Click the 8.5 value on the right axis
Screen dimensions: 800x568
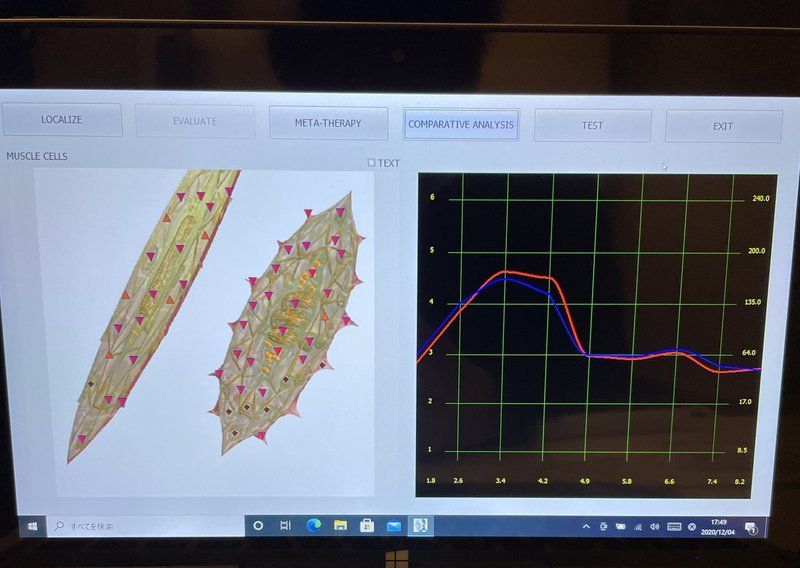(742, 451)
